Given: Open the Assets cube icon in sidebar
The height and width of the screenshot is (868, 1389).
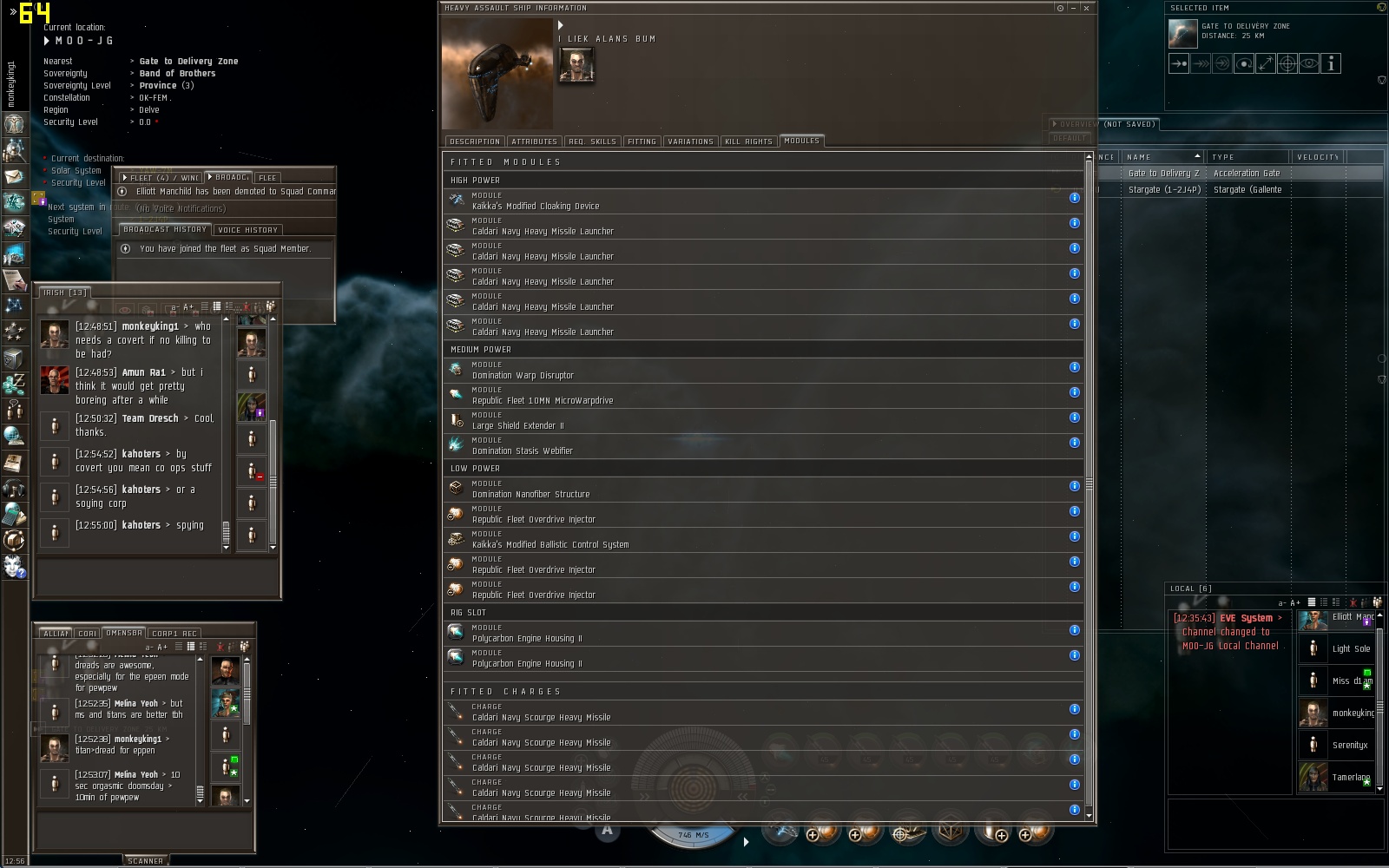Looking at the screenshot, I should 14,358.
